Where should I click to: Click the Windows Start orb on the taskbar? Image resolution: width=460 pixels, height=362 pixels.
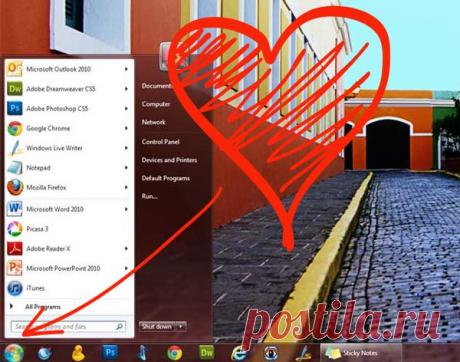(13, 353)
